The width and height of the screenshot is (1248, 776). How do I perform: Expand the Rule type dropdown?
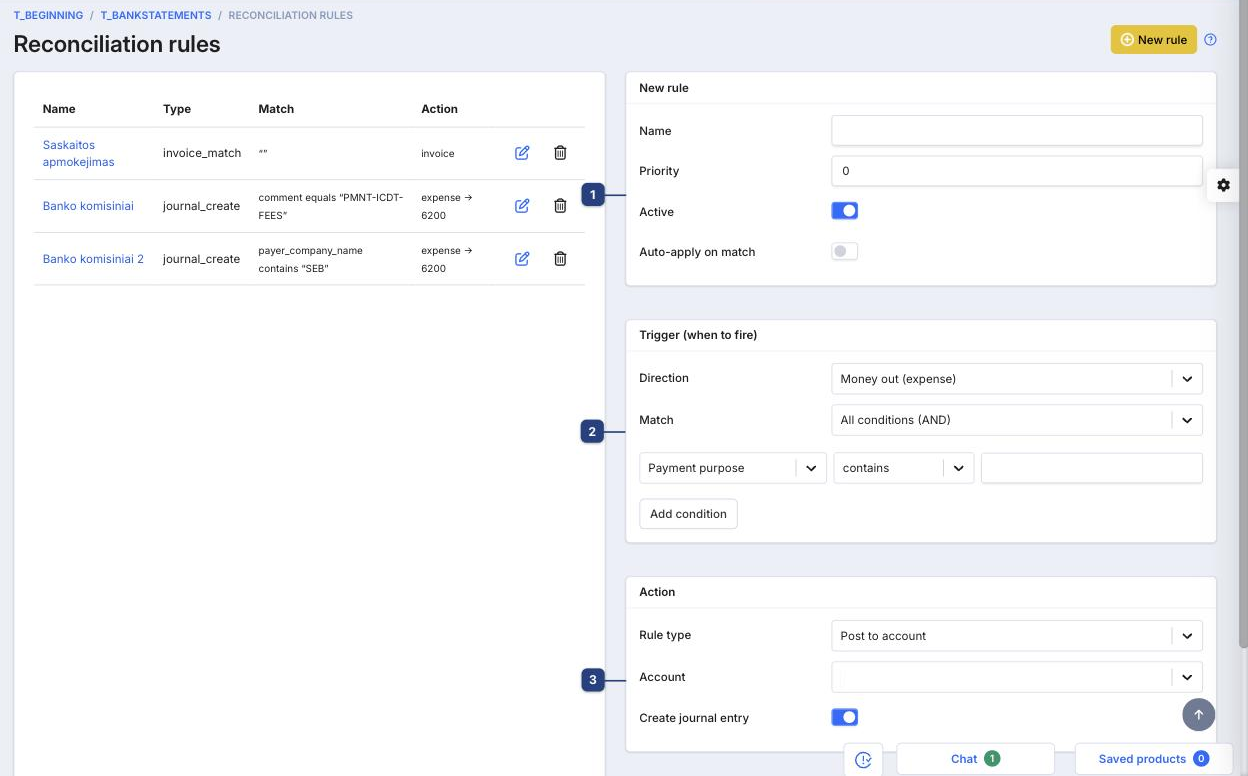(1017, 636)
